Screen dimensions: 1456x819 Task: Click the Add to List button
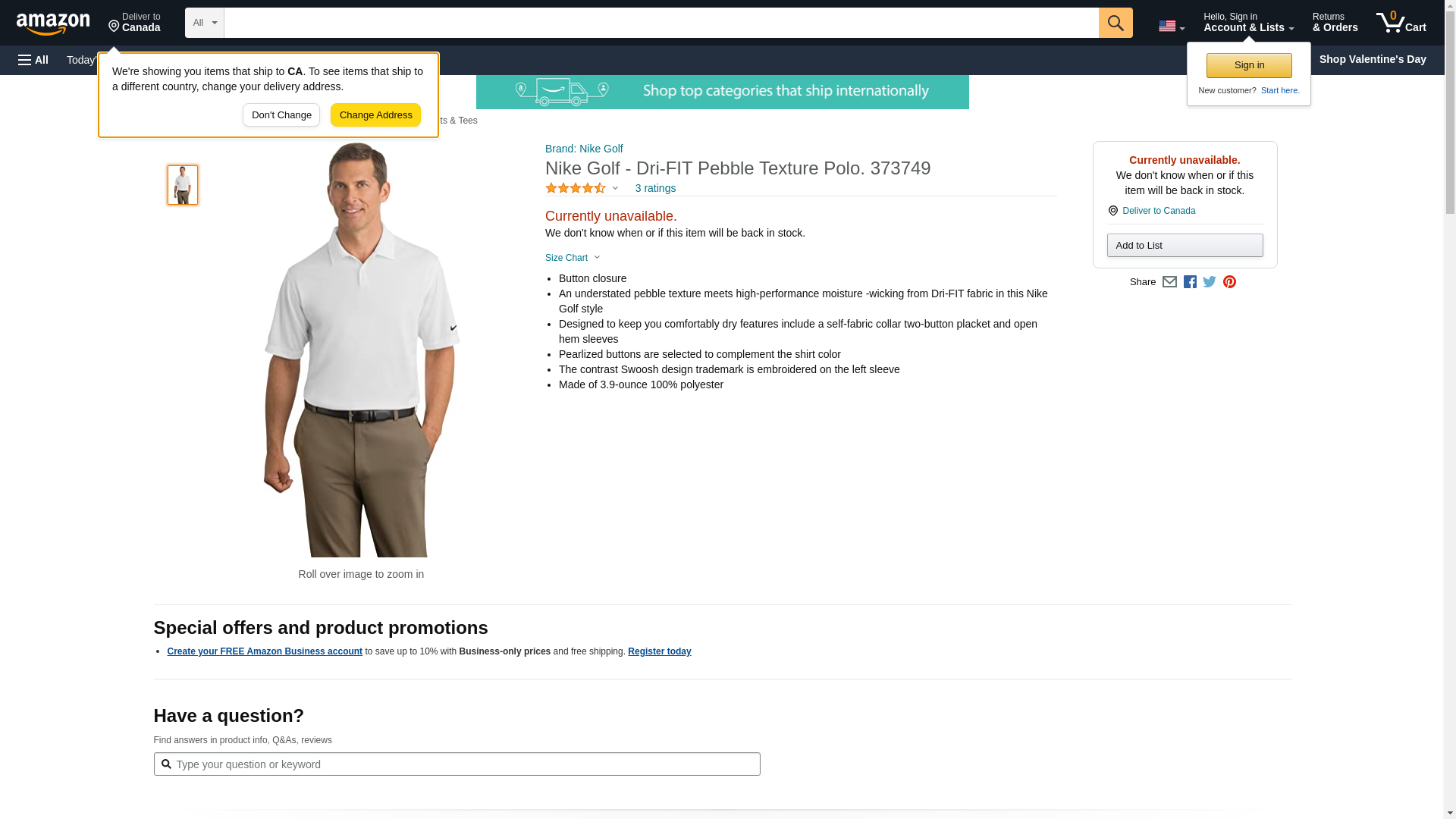1185,246
